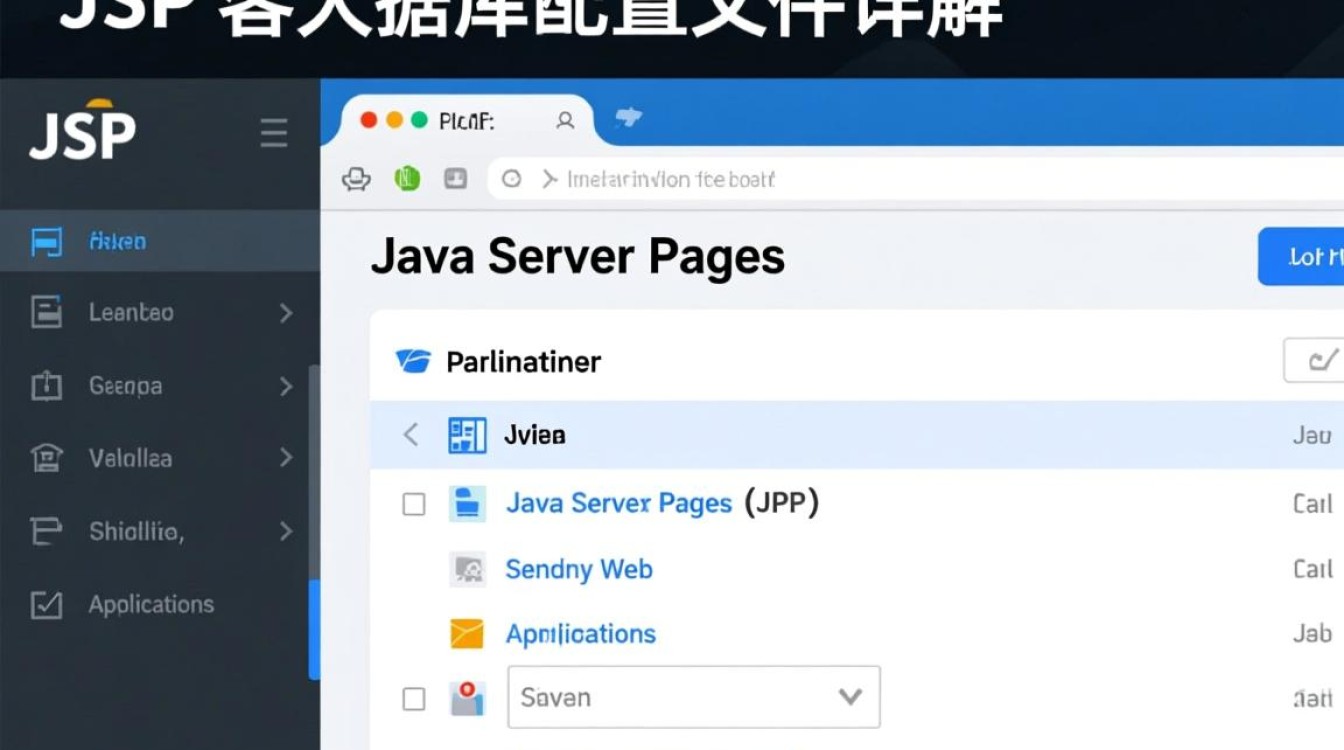Open the Geenpa export icon in sidebar
Viewport: 1344px width, 750px height.
click(44, 386)
